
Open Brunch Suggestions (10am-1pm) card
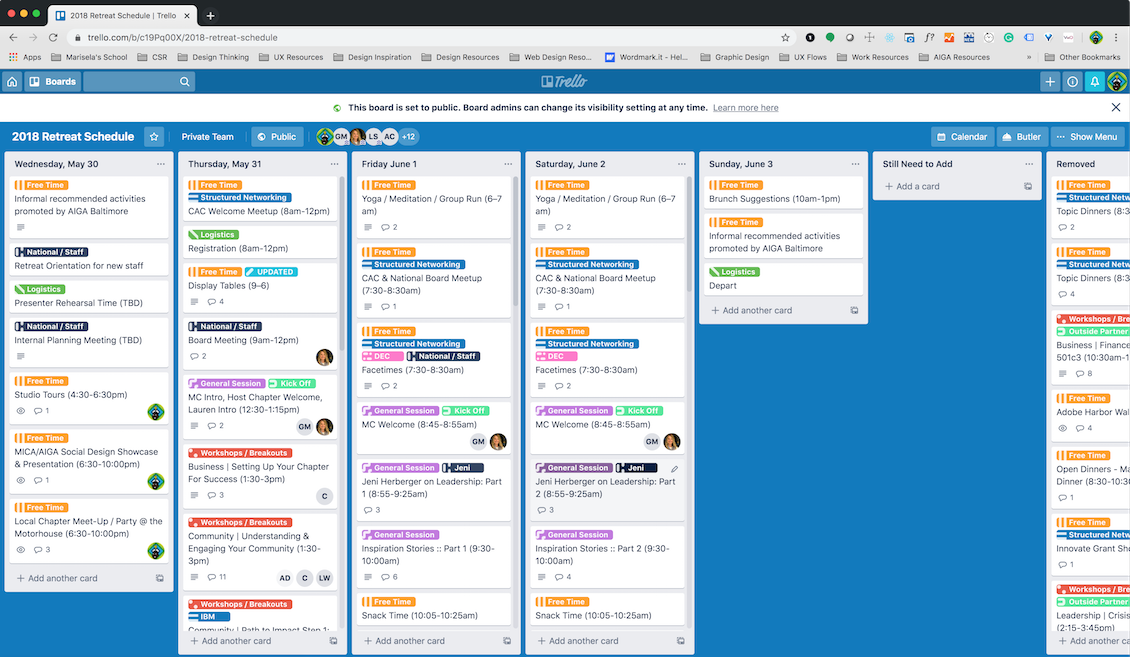click(783, 192)
